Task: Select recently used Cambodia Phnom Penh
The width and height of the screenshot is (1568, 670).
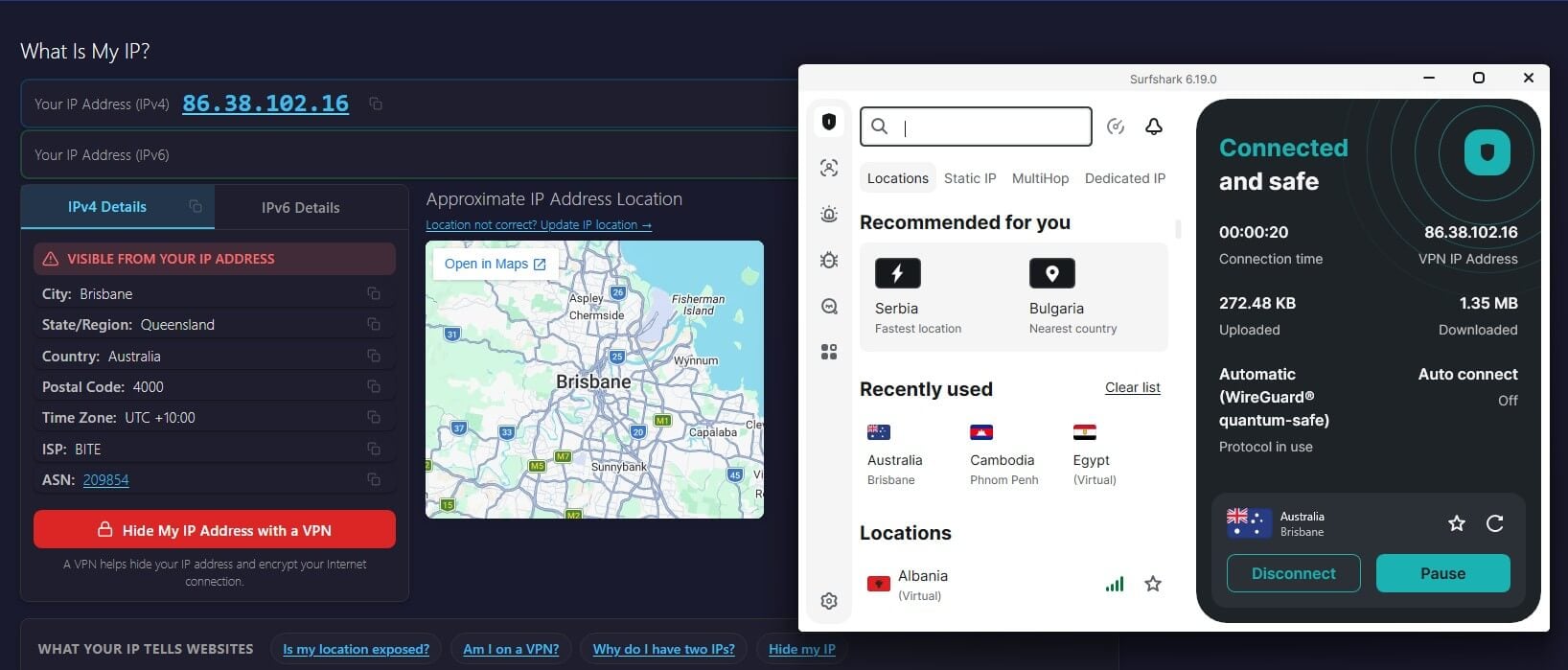Action: 1003,455
